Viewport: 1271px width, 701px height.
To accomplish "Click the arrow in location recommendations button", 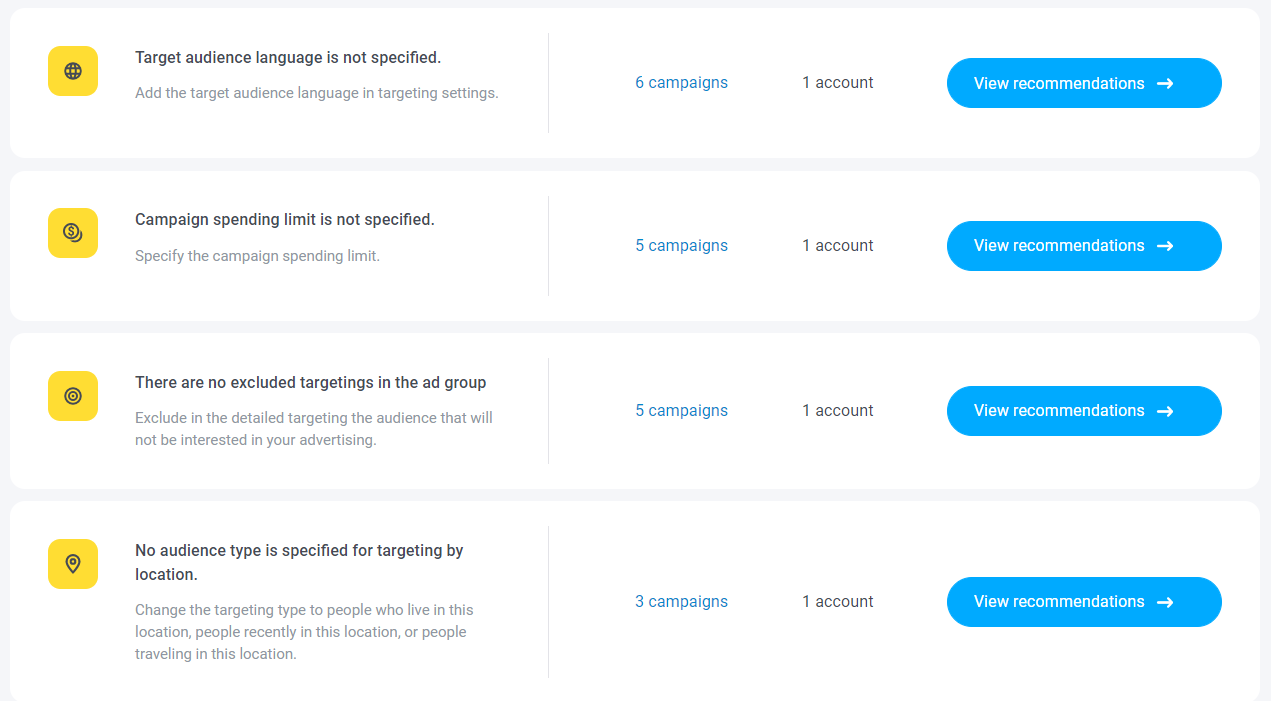I will 1165,602.
